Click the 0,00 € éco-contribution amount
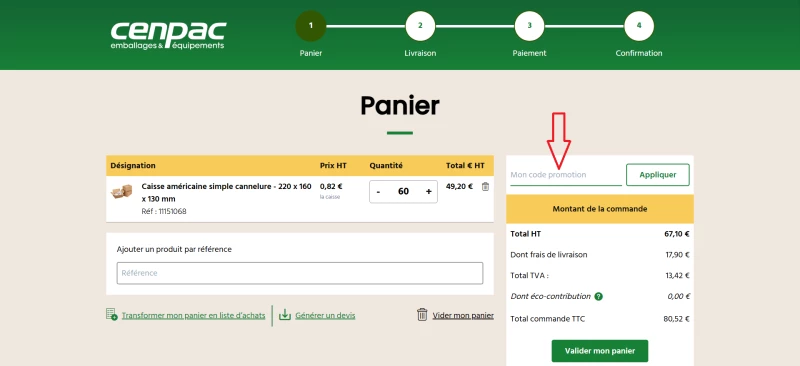Image resolution: width=800 pixels, height=366 pixels. click(x=679, y=296)
